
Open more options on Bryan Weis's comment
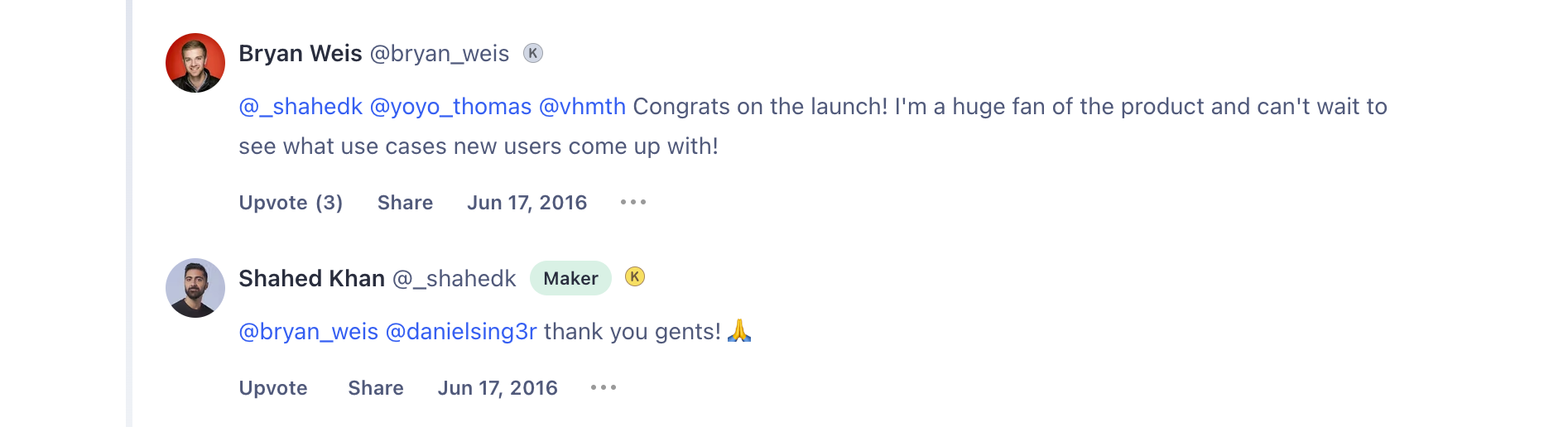click(x=633, y=202)
